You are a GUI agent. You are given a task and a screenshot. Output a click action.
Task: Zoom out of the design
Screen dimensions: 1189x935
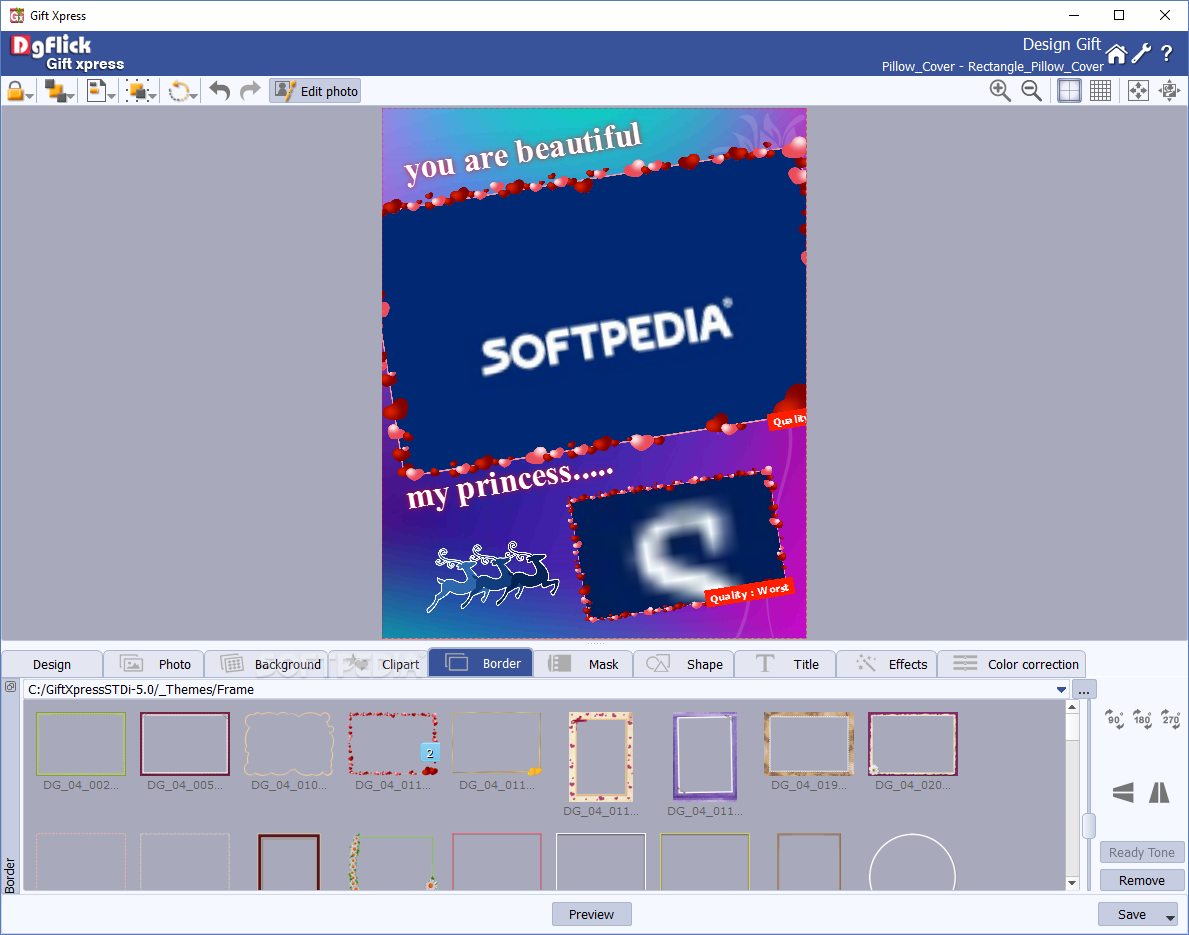[x=1031, y=91]
